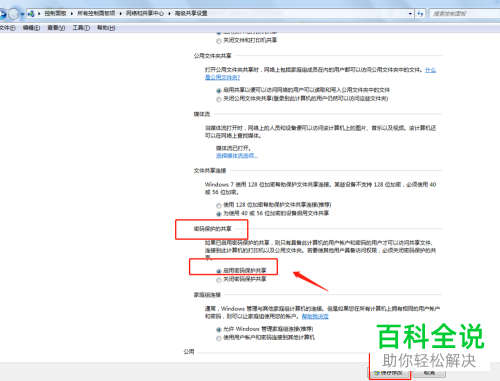Click the 选择媒体流选项... link
500x381 pixels.
pos(237,156)
